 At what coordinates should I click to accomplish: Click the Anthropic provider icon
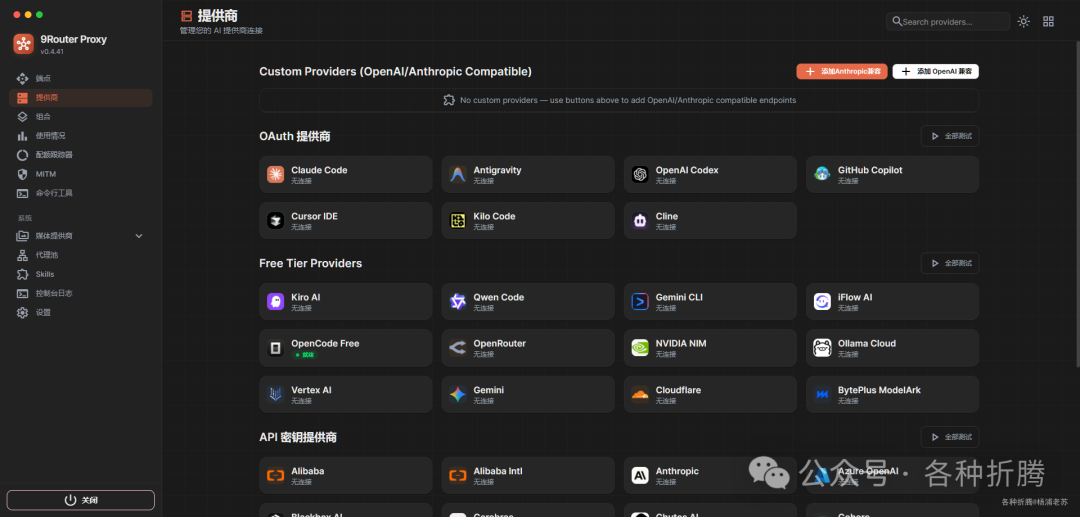[640, 475]
